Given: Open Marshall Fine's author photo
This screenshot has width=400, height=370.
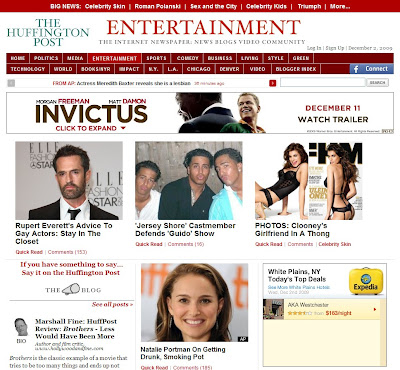Looking at the screenshot, I should click(x=21, y=328).
